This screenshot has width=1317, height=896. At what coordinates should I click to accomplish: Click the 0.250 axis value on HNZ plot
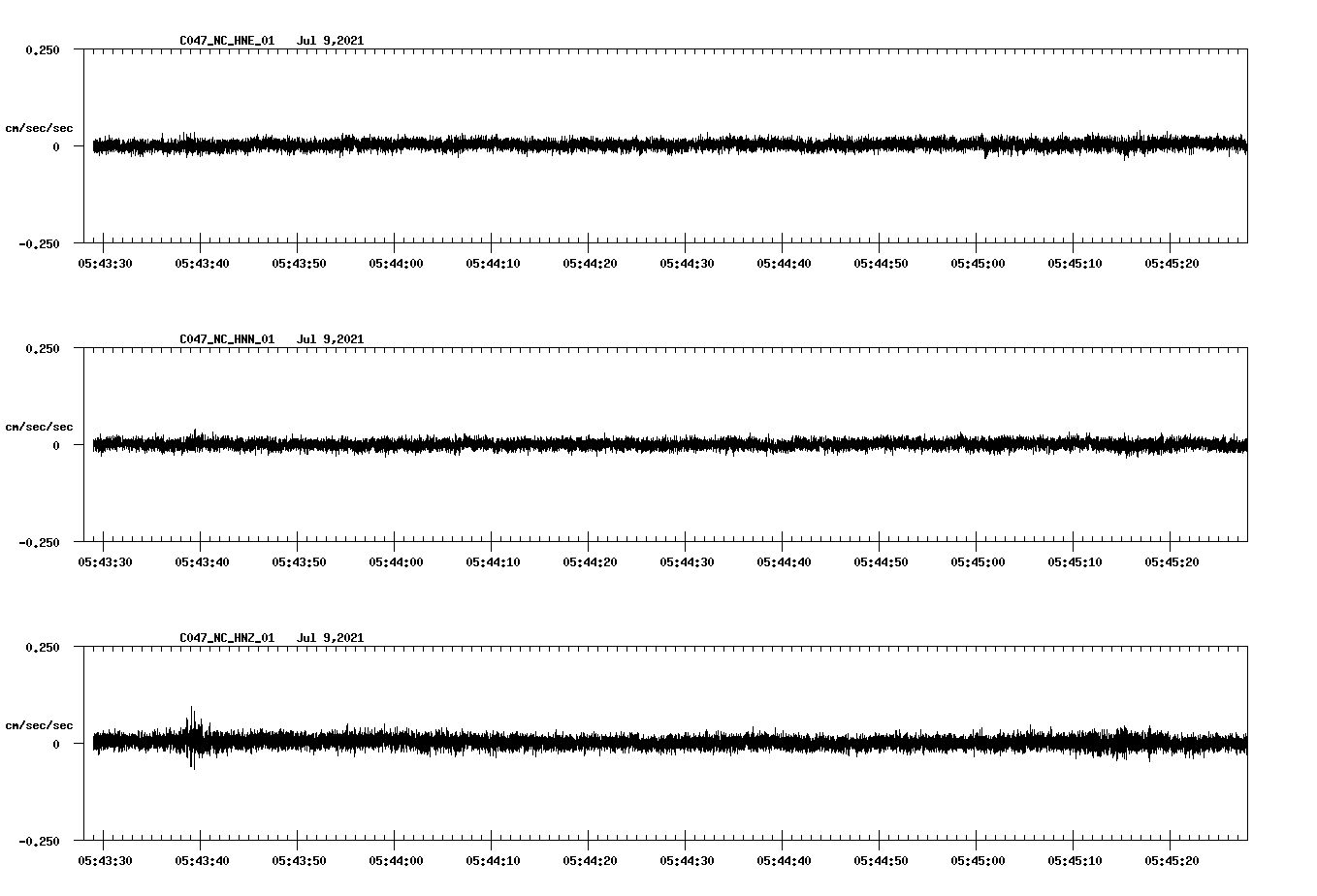(43, 648)
